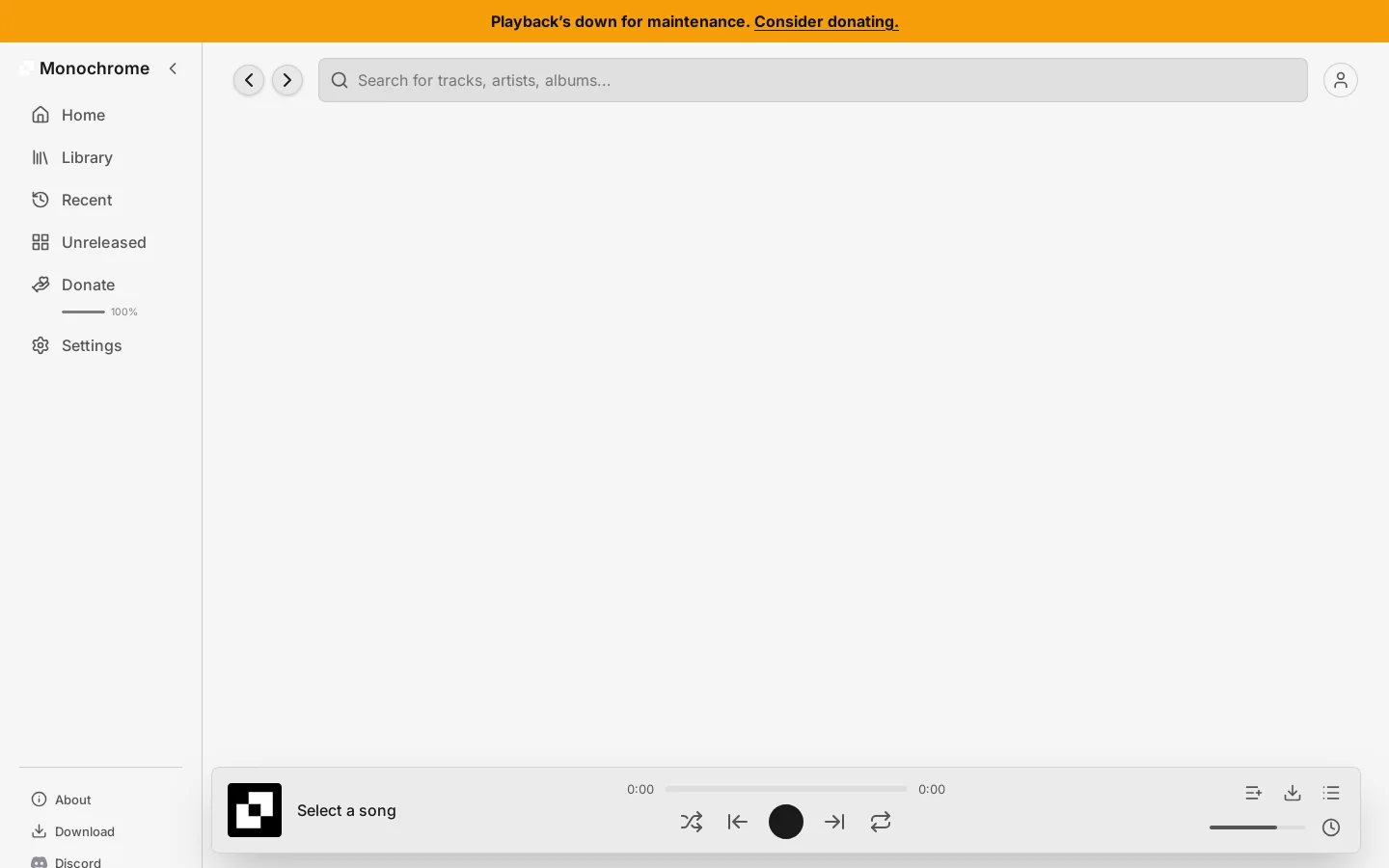Click the elapsed time 0:00 label
Screen dimensions: 1389x868
tap(640, 789)
